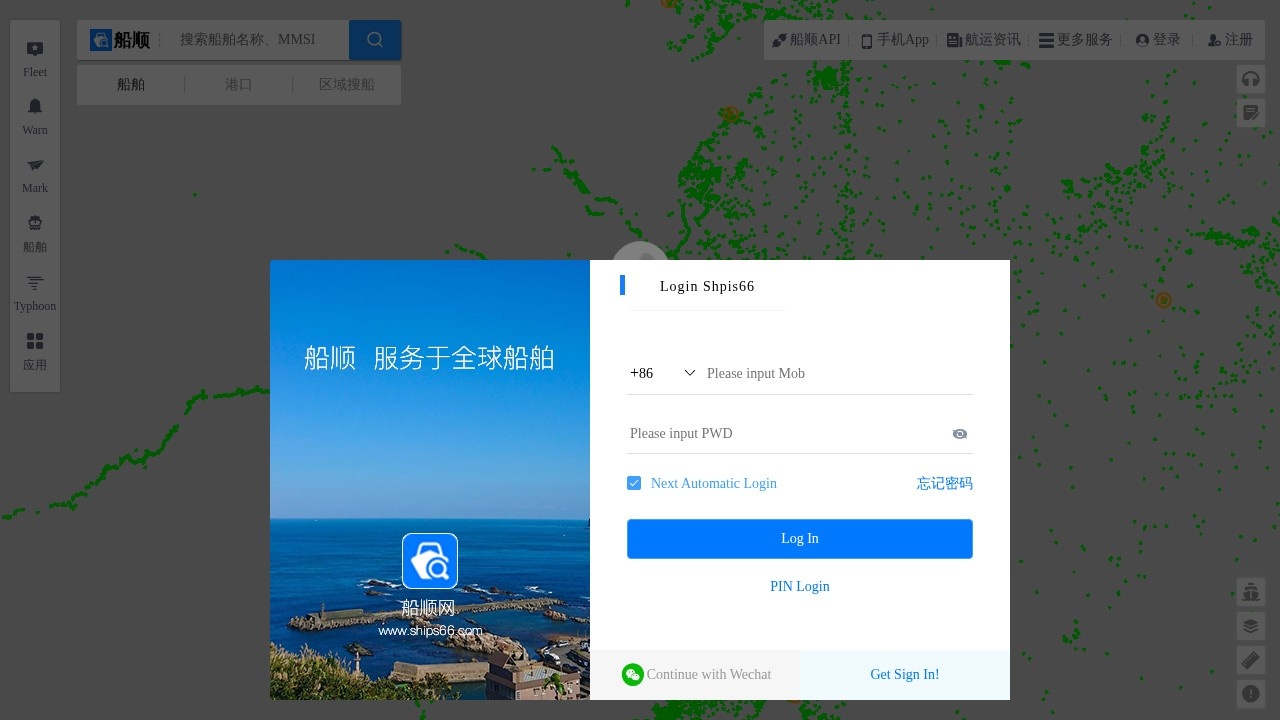Click the mobile number input field
1280x720 pixels.
tap(800, 373)
